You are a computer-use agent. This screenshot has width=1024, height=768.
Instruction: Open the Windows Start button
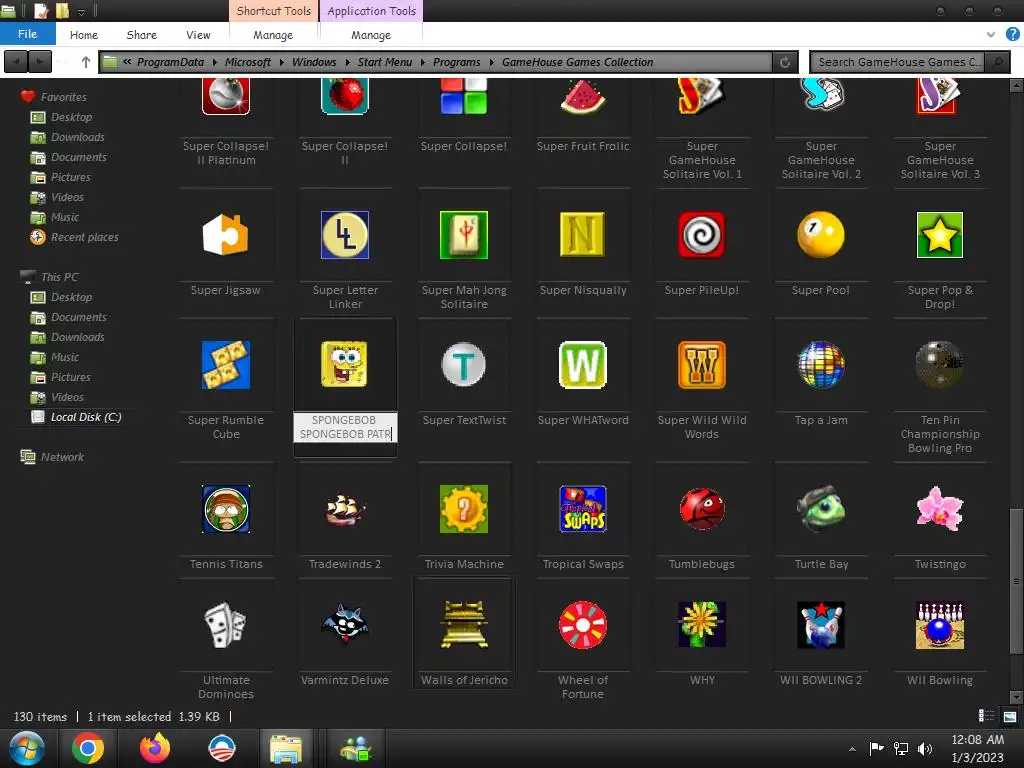[x=27, y=748]
